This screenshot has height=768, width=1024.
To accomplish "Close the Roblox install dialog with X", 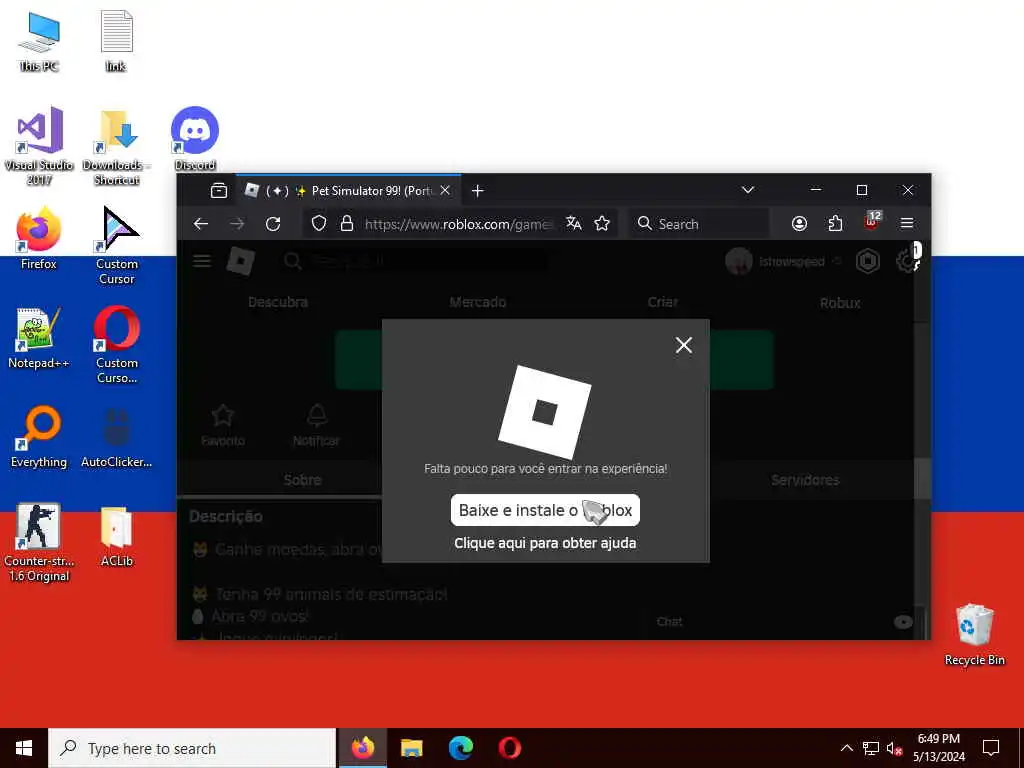I will coord(684,345).
